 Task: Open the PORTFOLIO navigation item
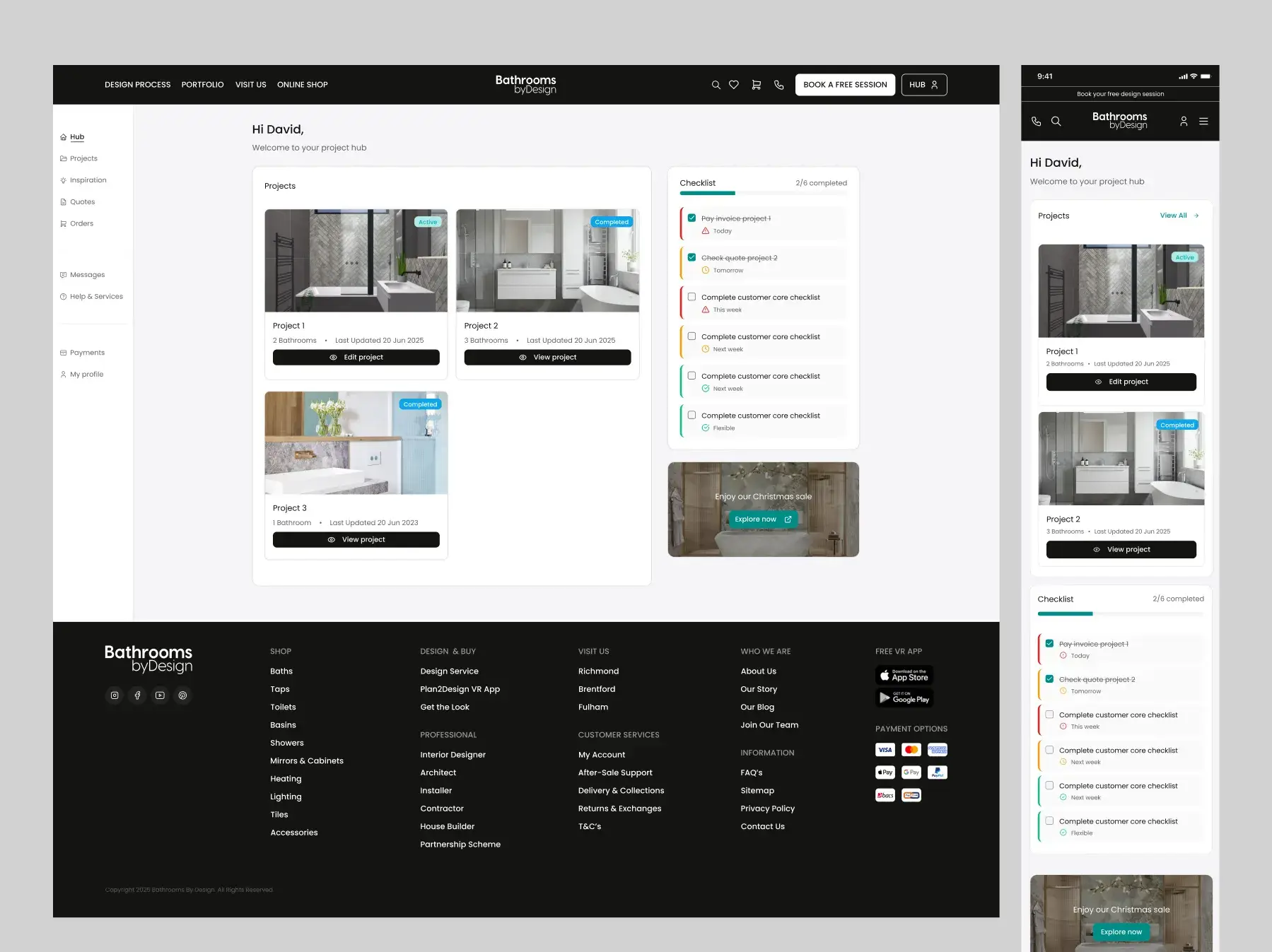coord(202,85)
